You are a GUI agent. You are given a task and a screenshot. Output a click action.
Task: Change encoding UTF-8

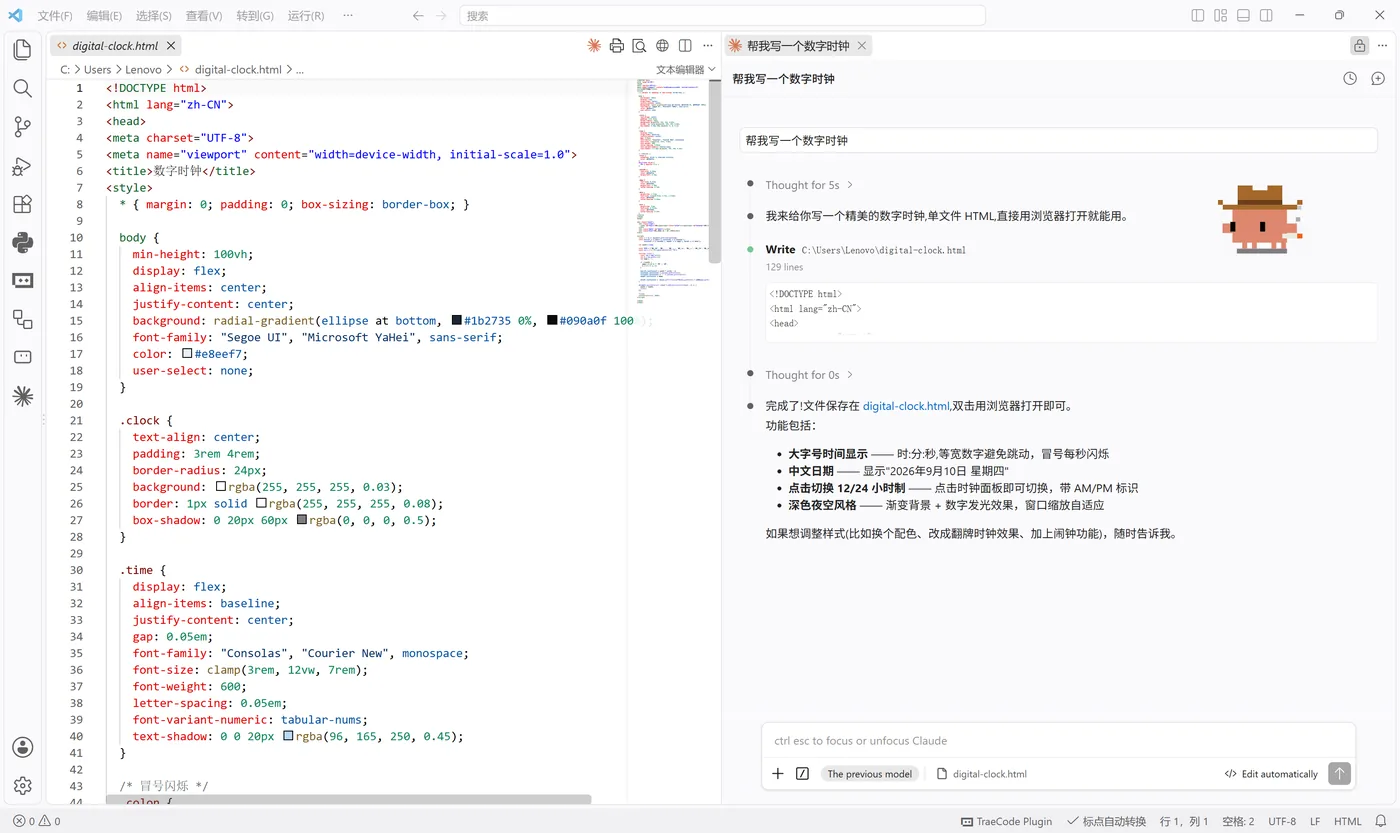tap(1282, 821)
